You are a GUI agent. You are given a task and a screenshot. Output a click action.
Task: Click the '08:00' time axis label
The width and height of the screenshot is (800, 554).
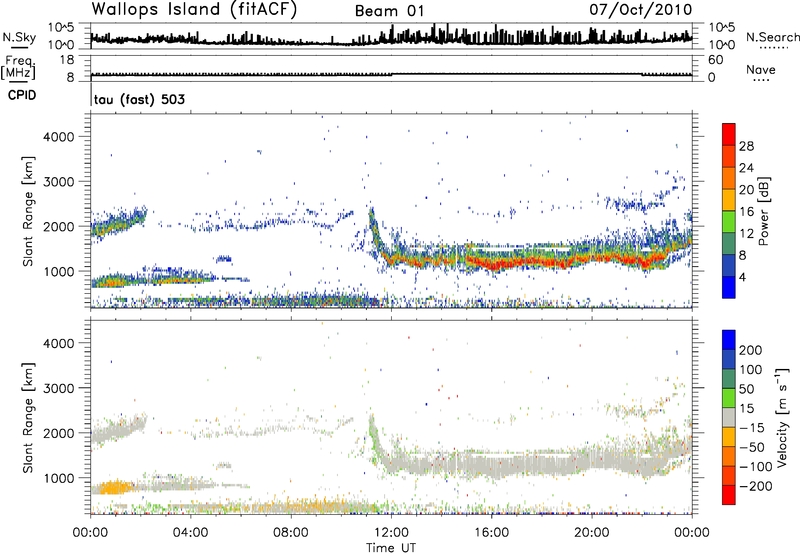291,533
